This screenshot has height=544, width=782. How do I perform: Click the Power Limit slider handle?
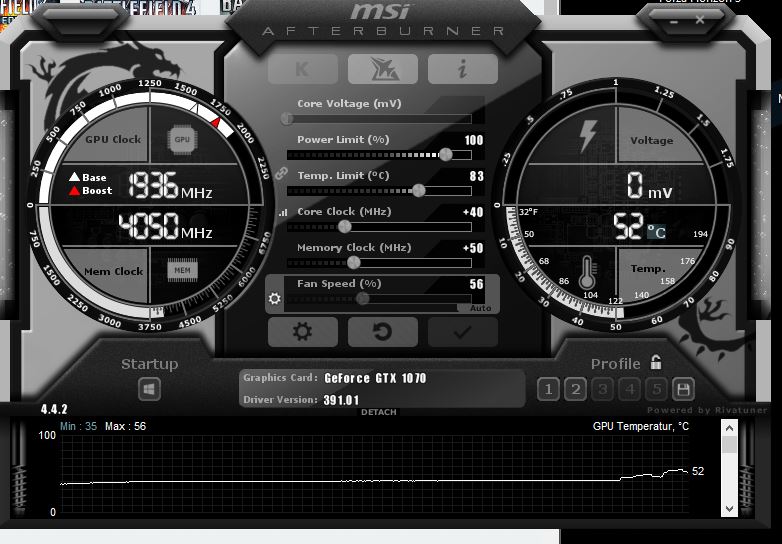445,155
